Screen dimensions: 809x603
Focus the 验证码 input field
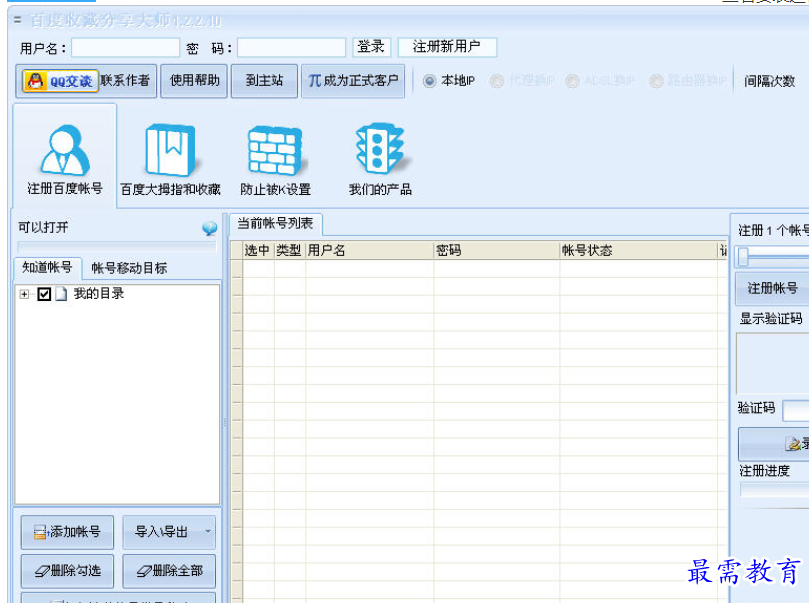[x=796, y=411]
